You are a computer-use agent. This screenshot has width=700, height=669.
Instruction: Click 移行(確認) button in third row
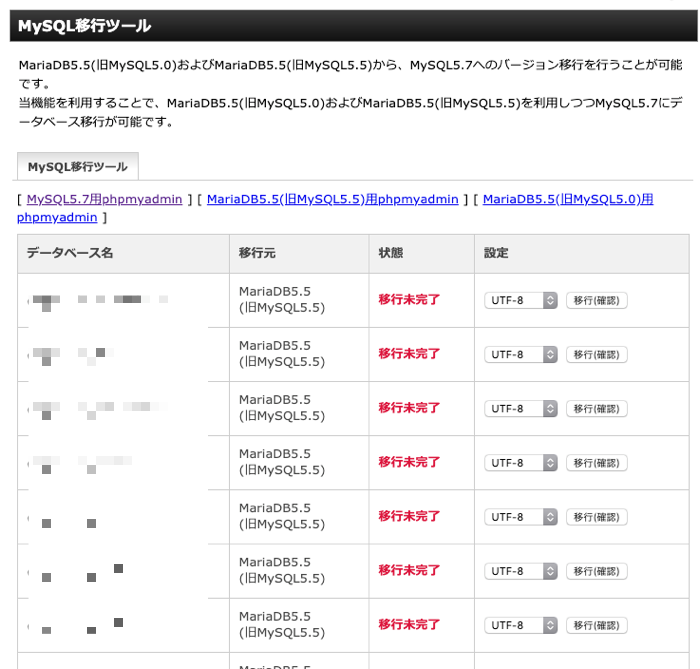click(x=596, y=408)
